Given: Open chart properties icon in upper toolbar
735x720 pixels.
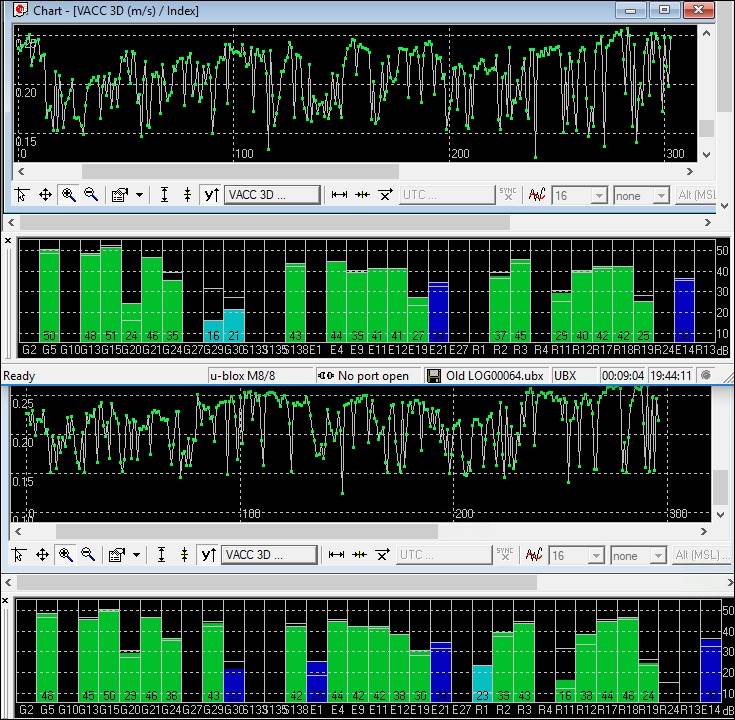Looking at the screenshot, I should tap(120, 195).
